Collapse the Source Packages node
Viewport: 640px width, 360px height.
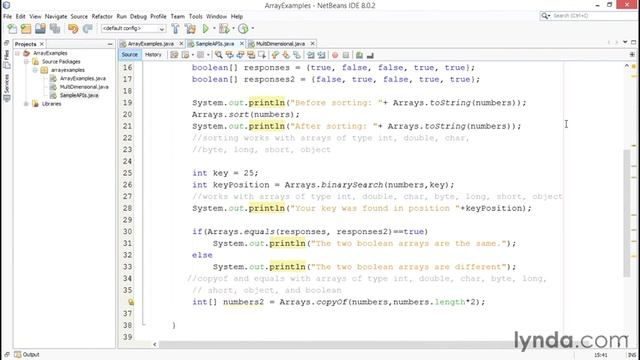(26, 62)
